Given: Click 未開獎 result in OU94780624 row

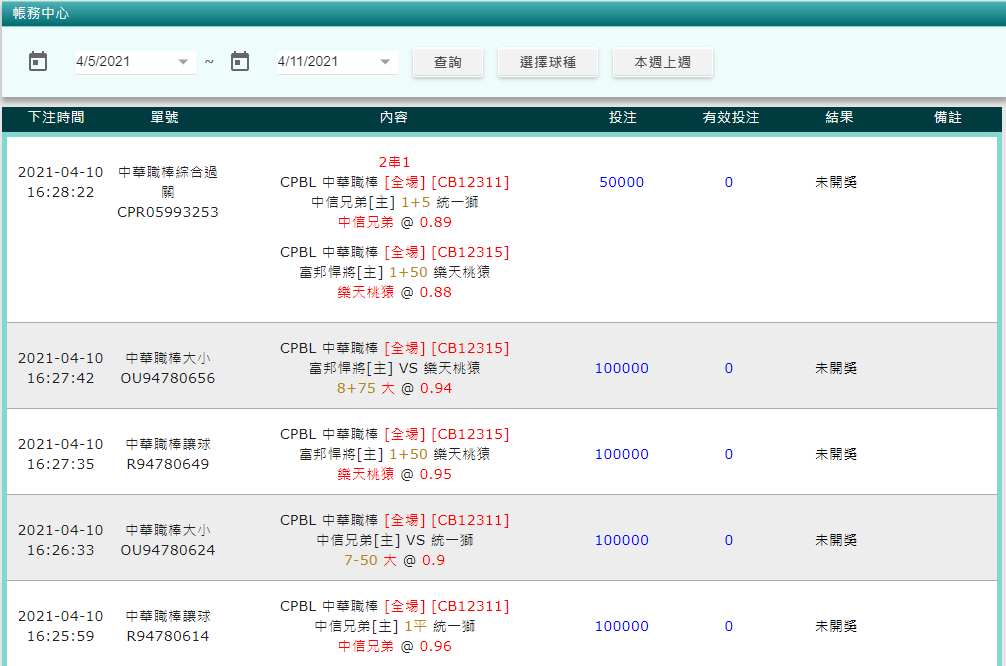Looking at the screenshot, I should click(x=836, y=540).
